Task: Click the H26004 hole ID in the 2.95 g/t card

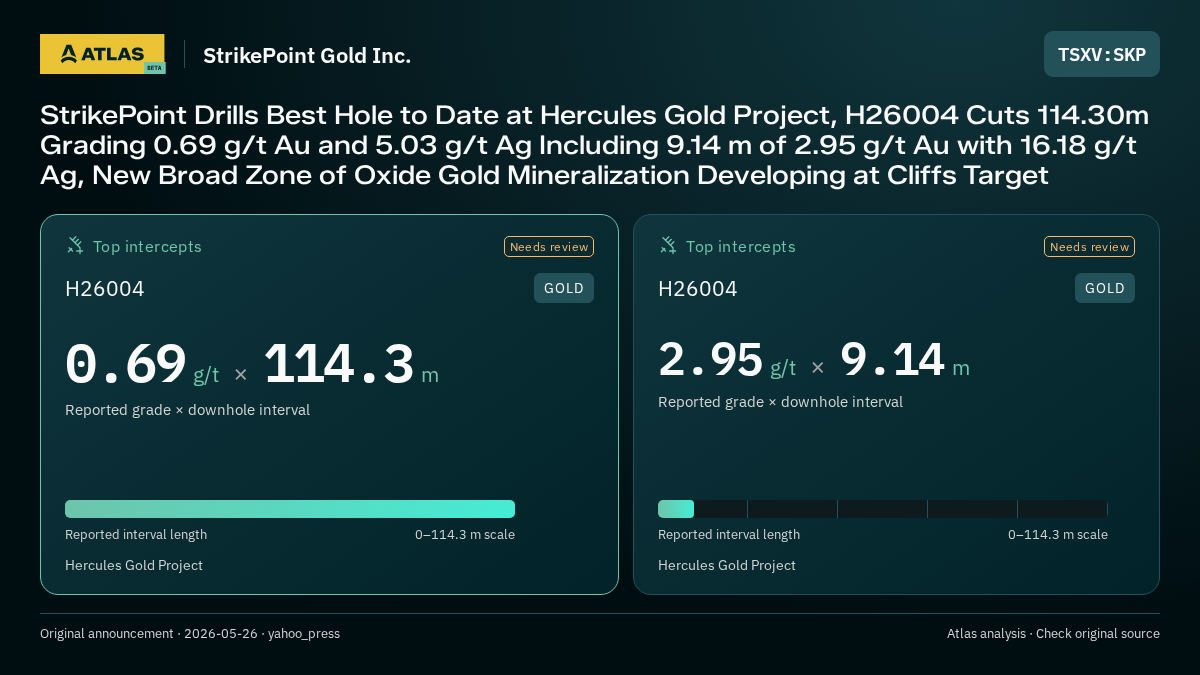Action: click(698, 289)
